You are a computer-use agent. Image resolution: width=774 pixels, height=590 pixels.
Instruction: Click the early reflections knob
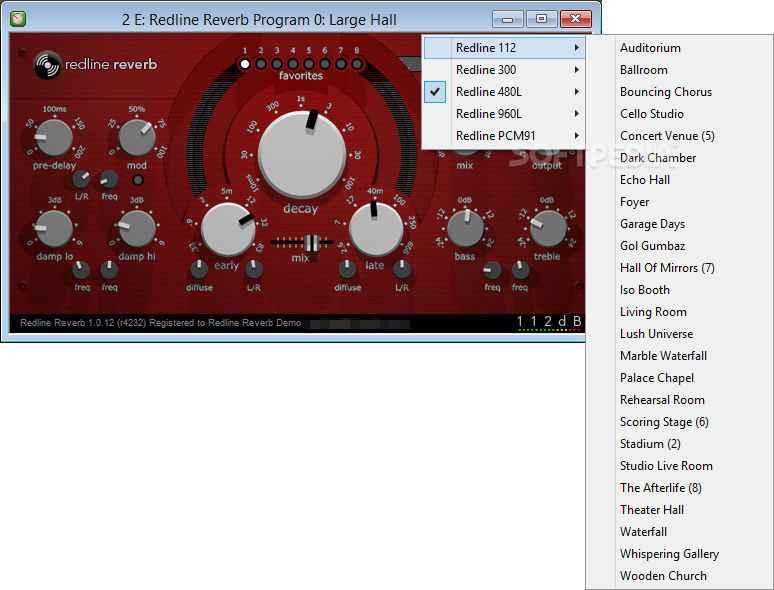[228, 230]
